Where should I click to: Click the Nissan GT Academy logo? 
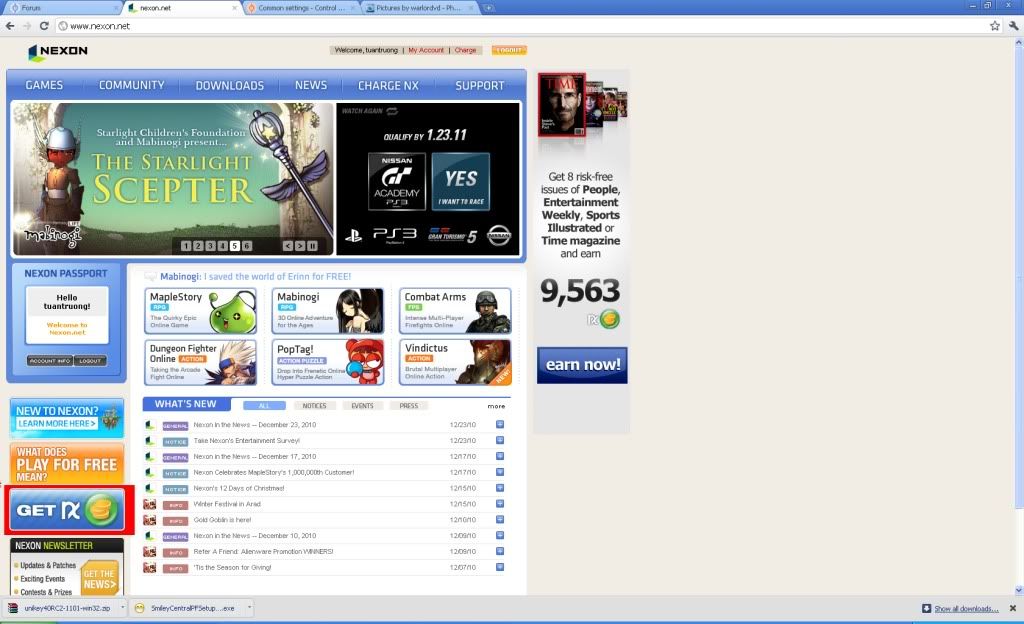click(397, 181)
